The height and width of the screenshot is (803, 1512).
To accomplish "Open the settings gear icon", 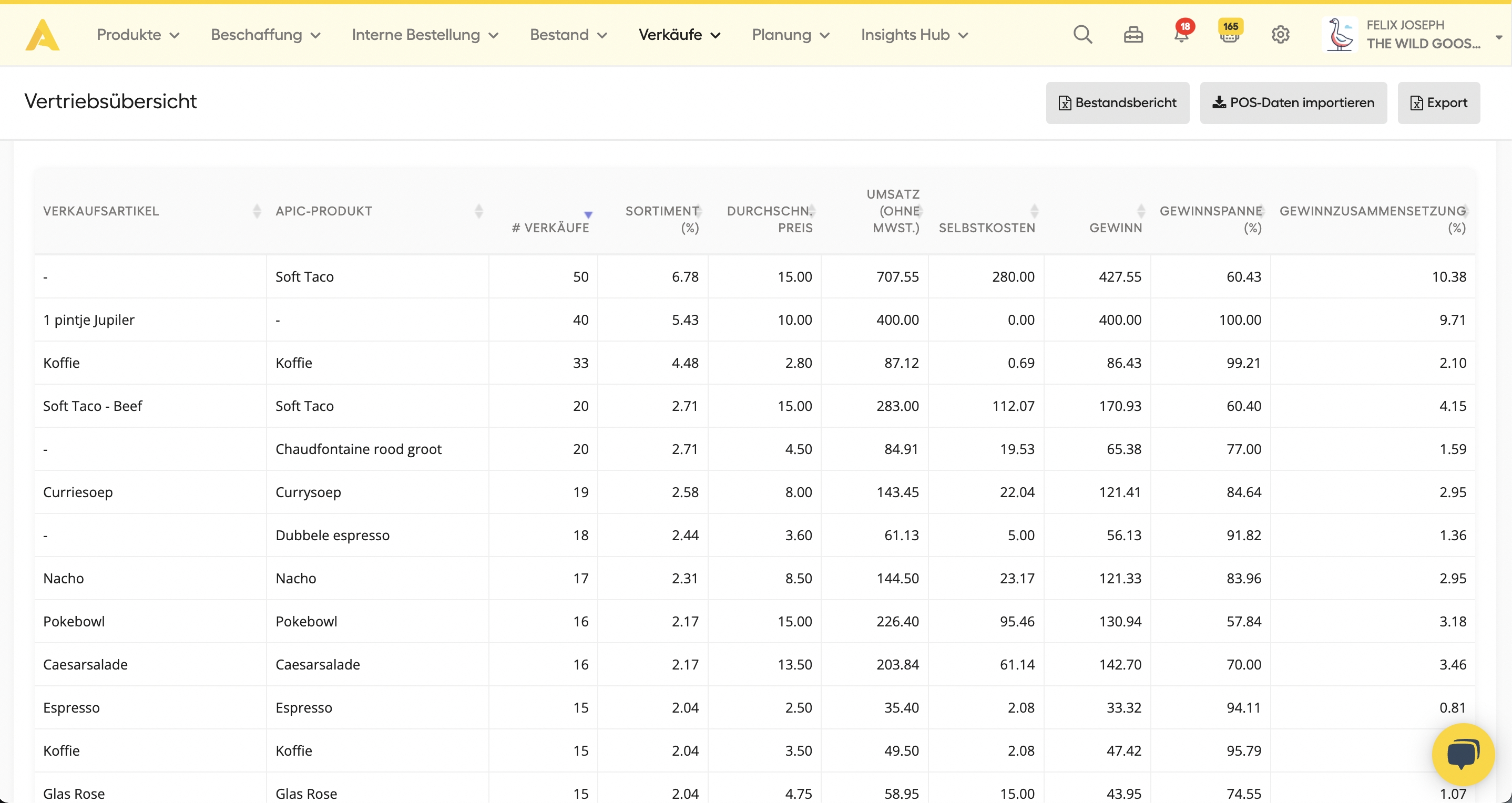I will (1280, 35).
